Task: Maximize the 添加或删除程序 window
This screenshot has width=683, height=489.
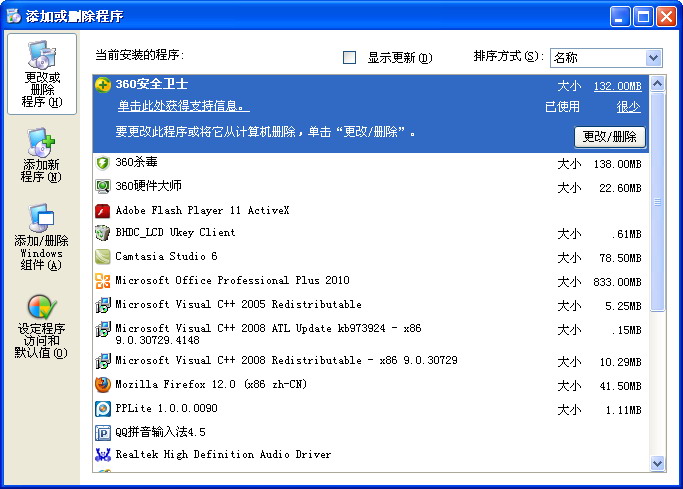Action: pyautogui.click(x=643, y=17)
